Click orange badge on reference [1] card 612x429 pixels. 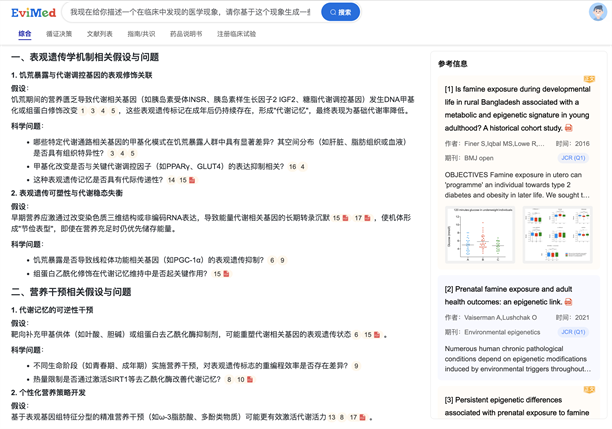(x=588, y=78)
